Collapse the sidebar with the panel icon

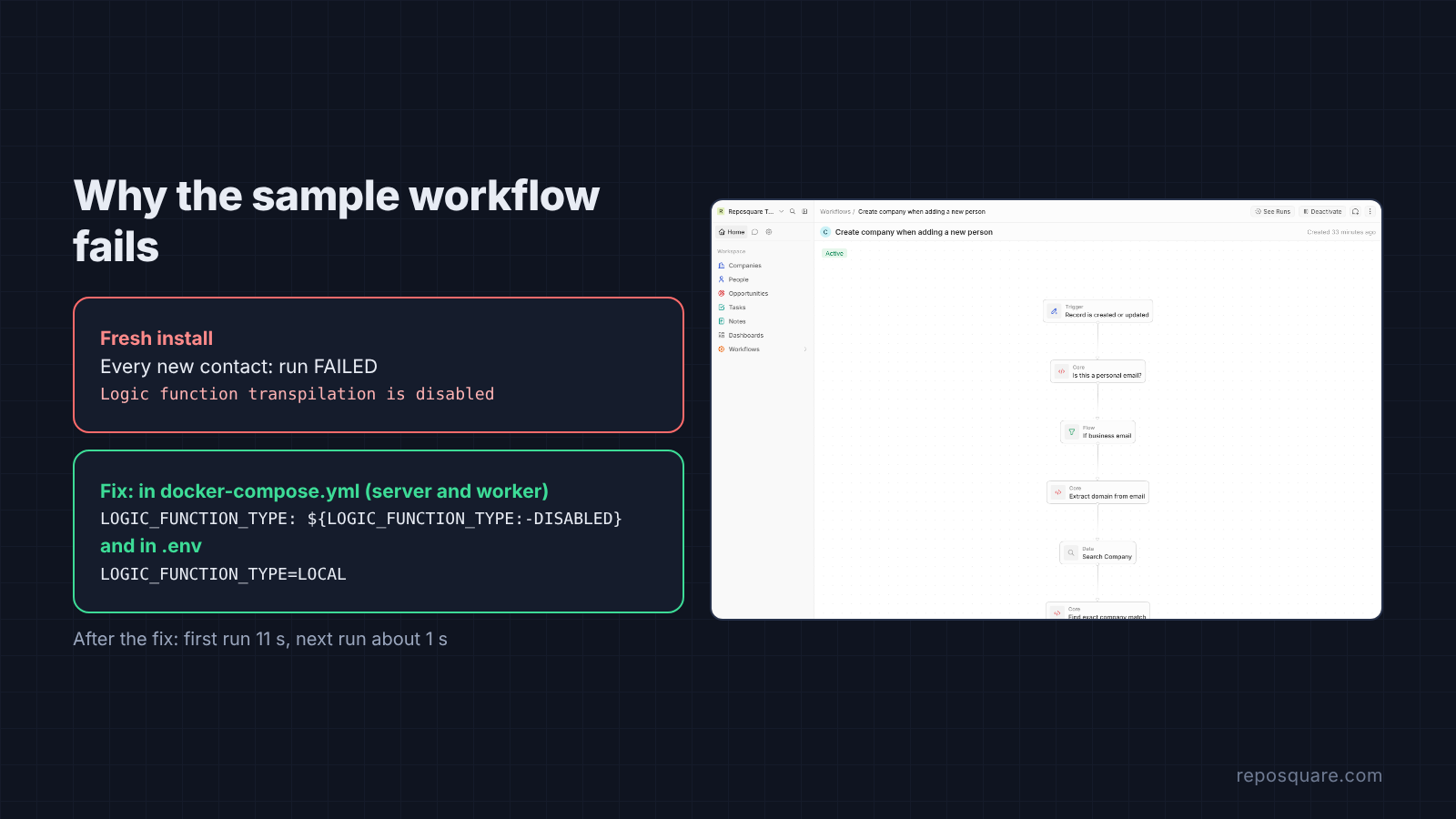pos(804,211)
